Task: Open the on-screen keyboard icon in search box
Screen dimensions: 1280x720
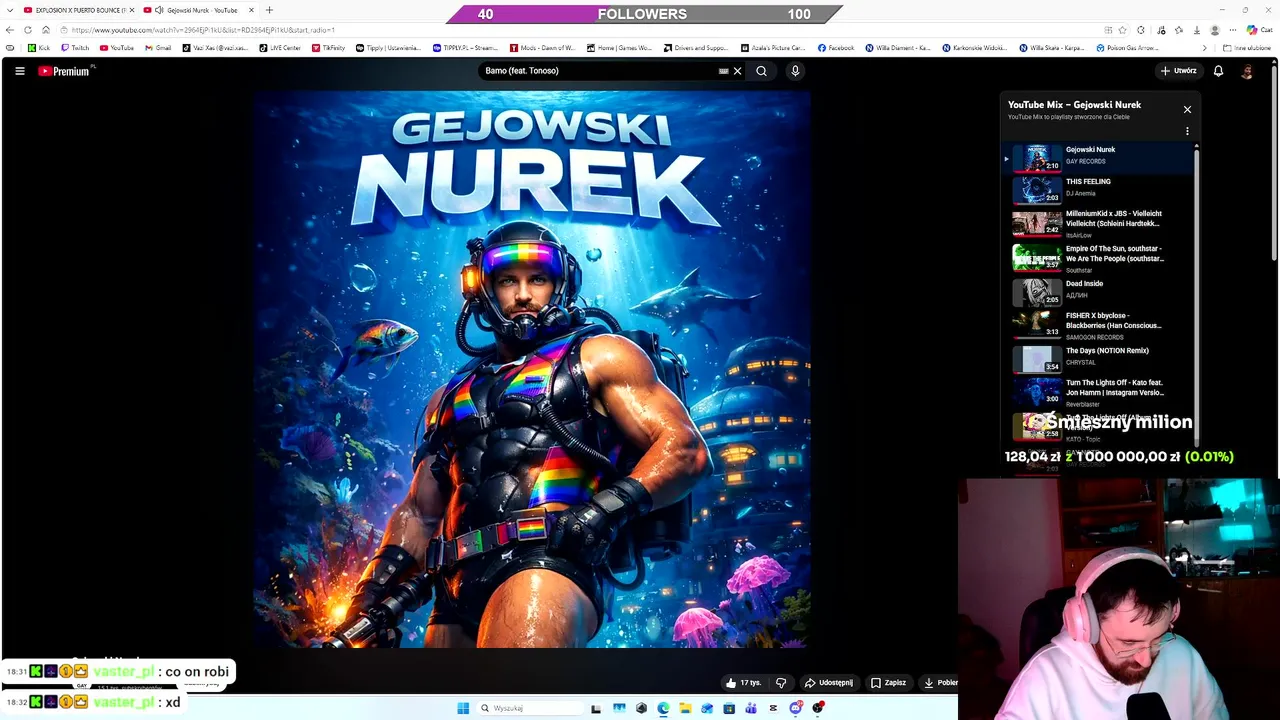Action: [x=723, y=71]
